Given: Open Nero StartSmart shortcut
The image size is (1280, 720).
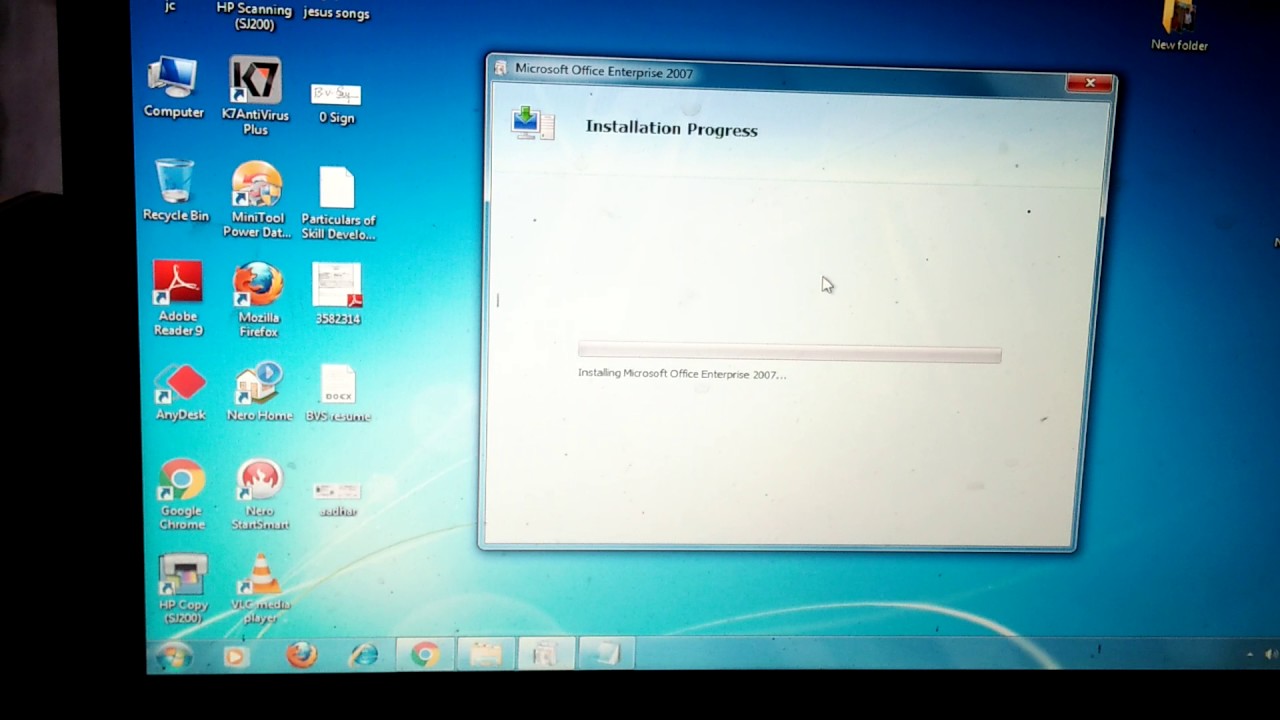Looking at the screenshot, I should point(259,494).
